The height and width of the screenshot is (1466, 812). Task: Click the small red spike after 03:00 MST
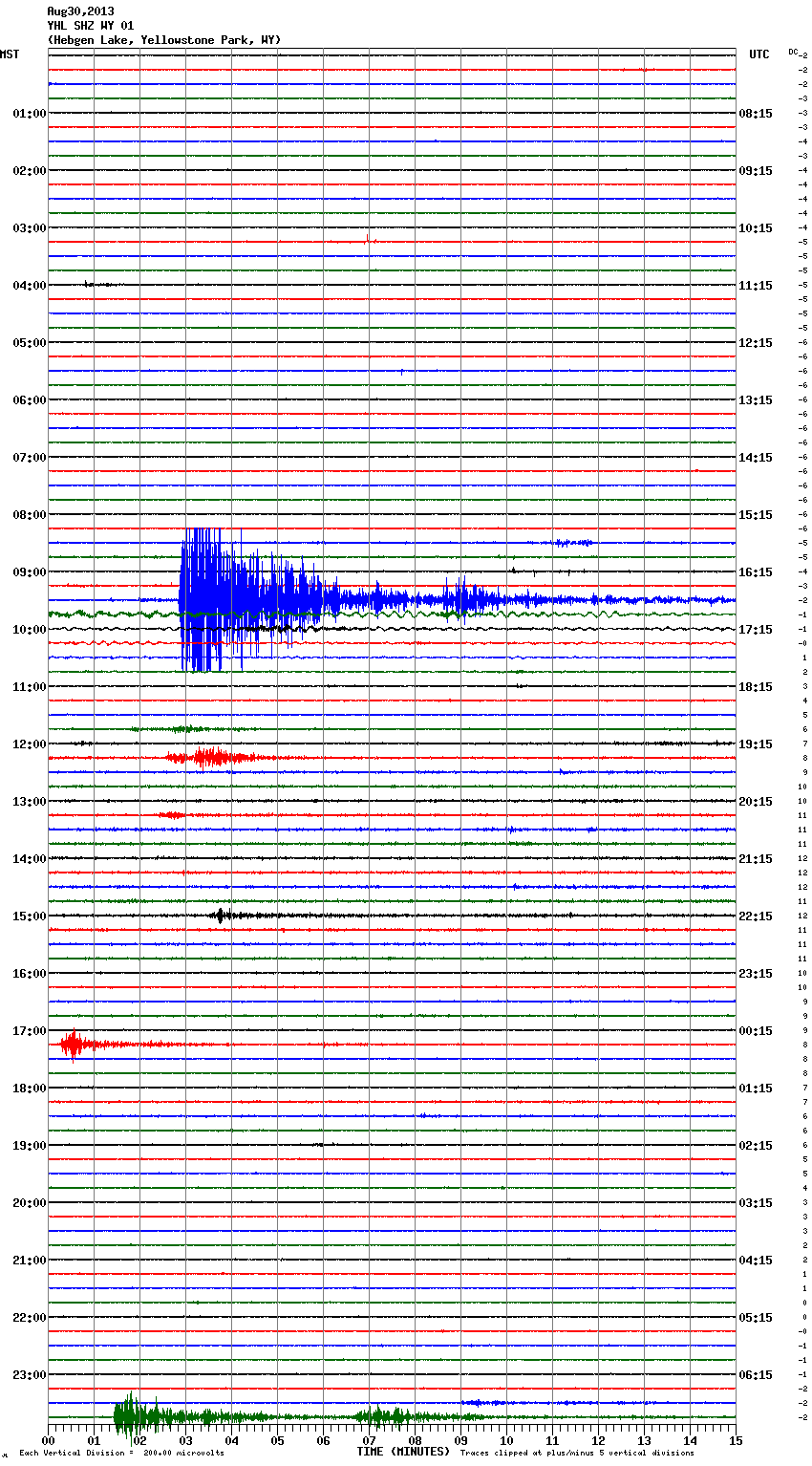point(368,239)
